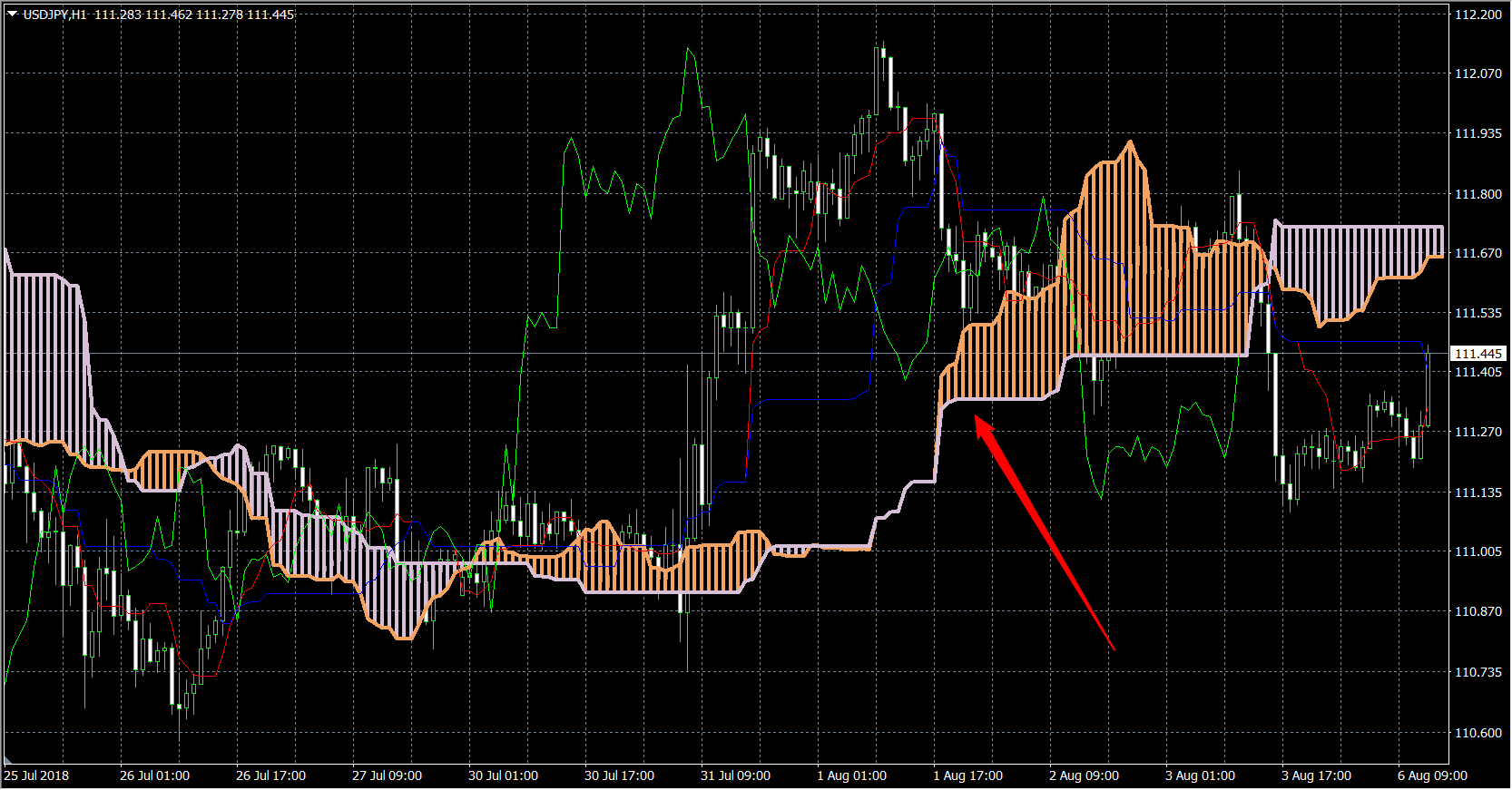Click the gray triangle in bottom-left chart corner

coord(9,760)
